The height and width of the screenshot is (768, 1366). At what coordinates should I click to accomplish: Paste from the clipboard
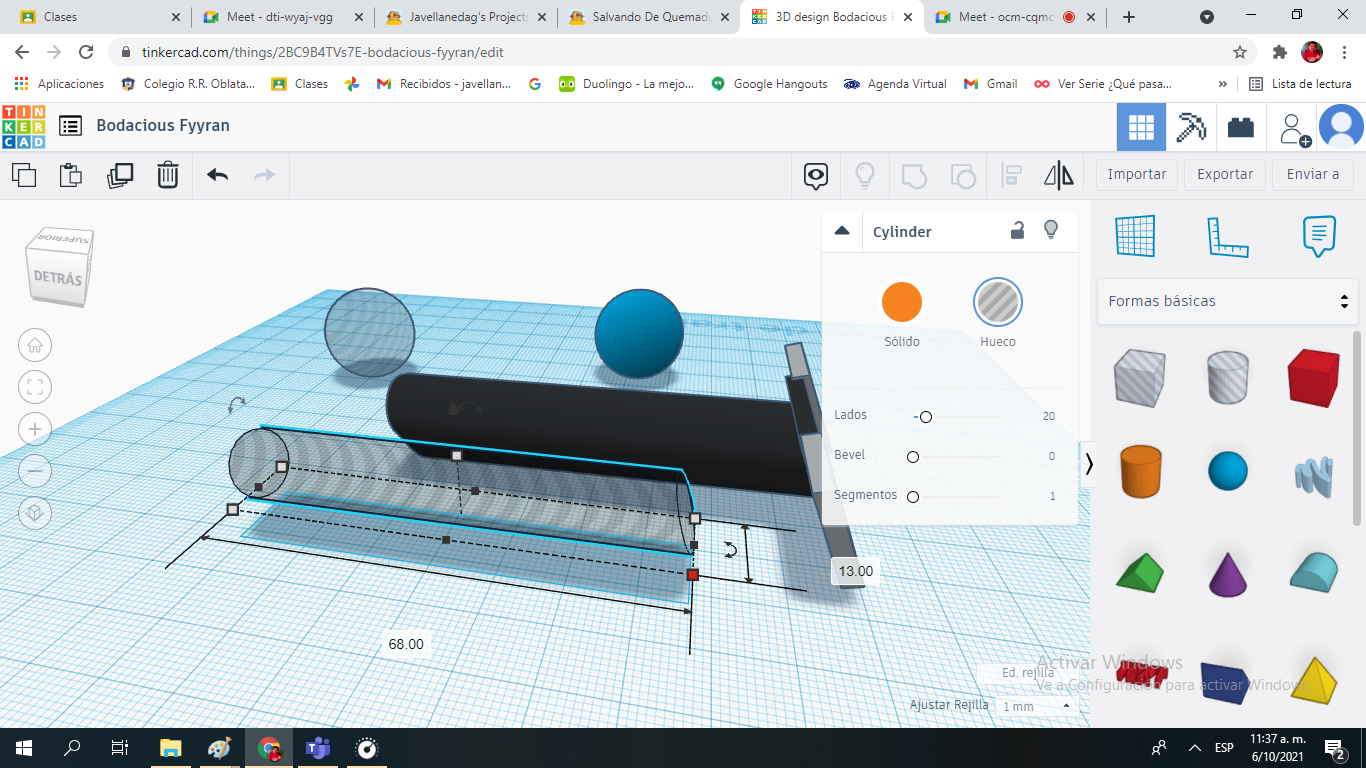click(x=71, y=175)
